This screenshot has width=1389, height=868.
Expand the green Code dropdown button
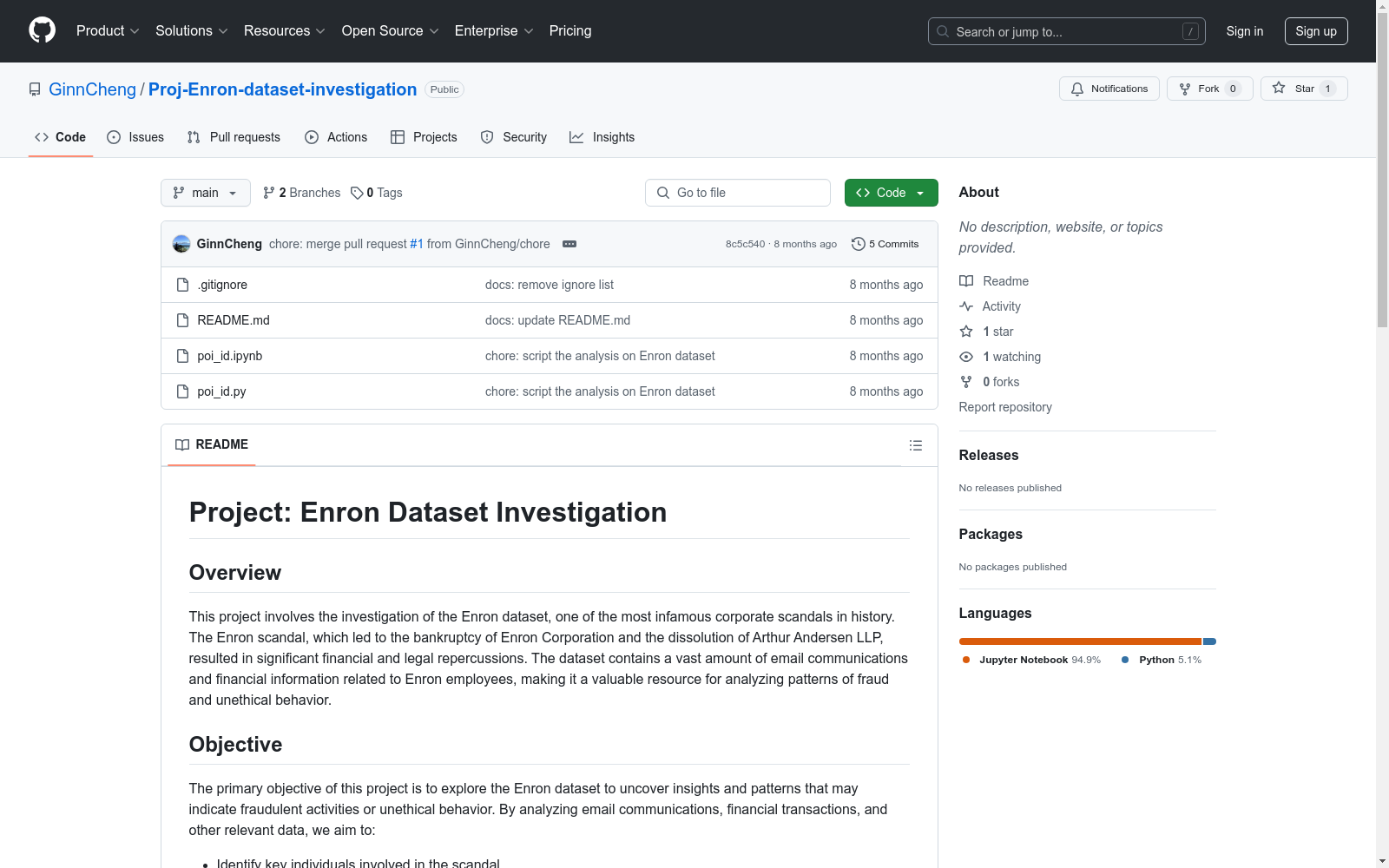[891, 193]
